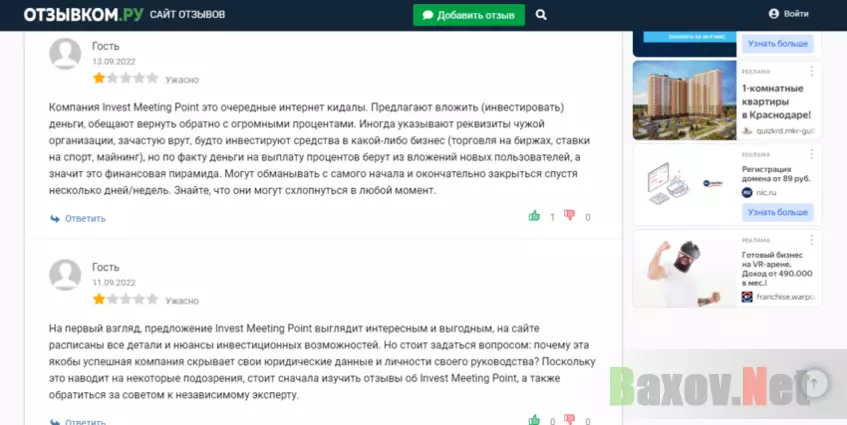Screen dimensions: 847x425
Task: Open the three-dot menu on apartments ad
Action: (x=811, y=71)
